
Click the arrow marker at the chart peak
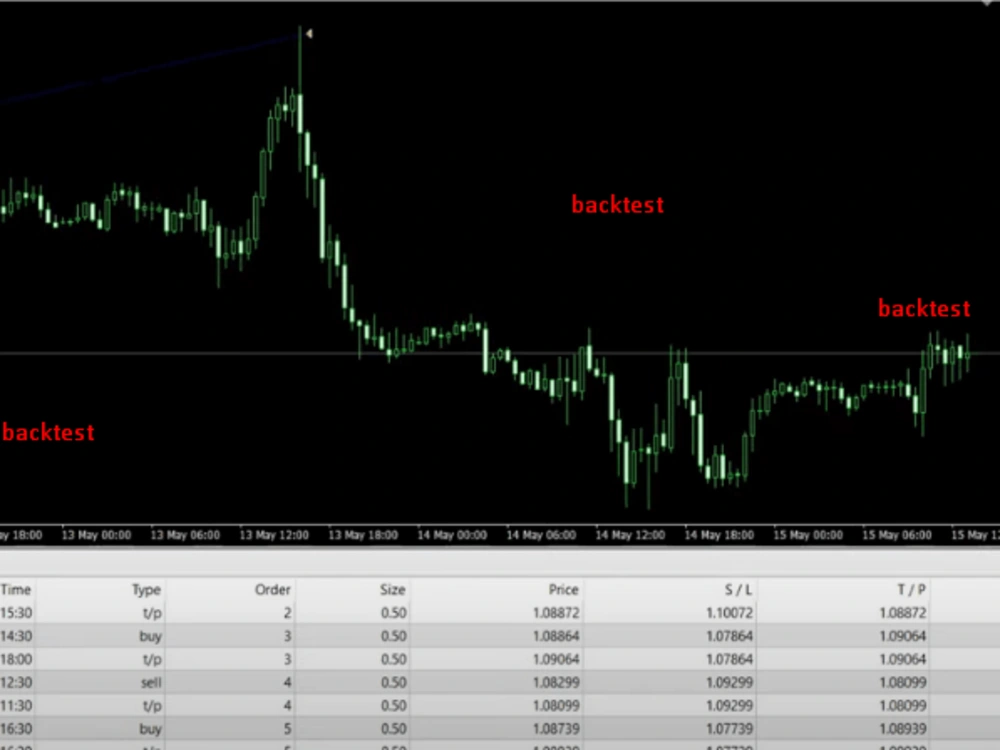tap(308, 33)
